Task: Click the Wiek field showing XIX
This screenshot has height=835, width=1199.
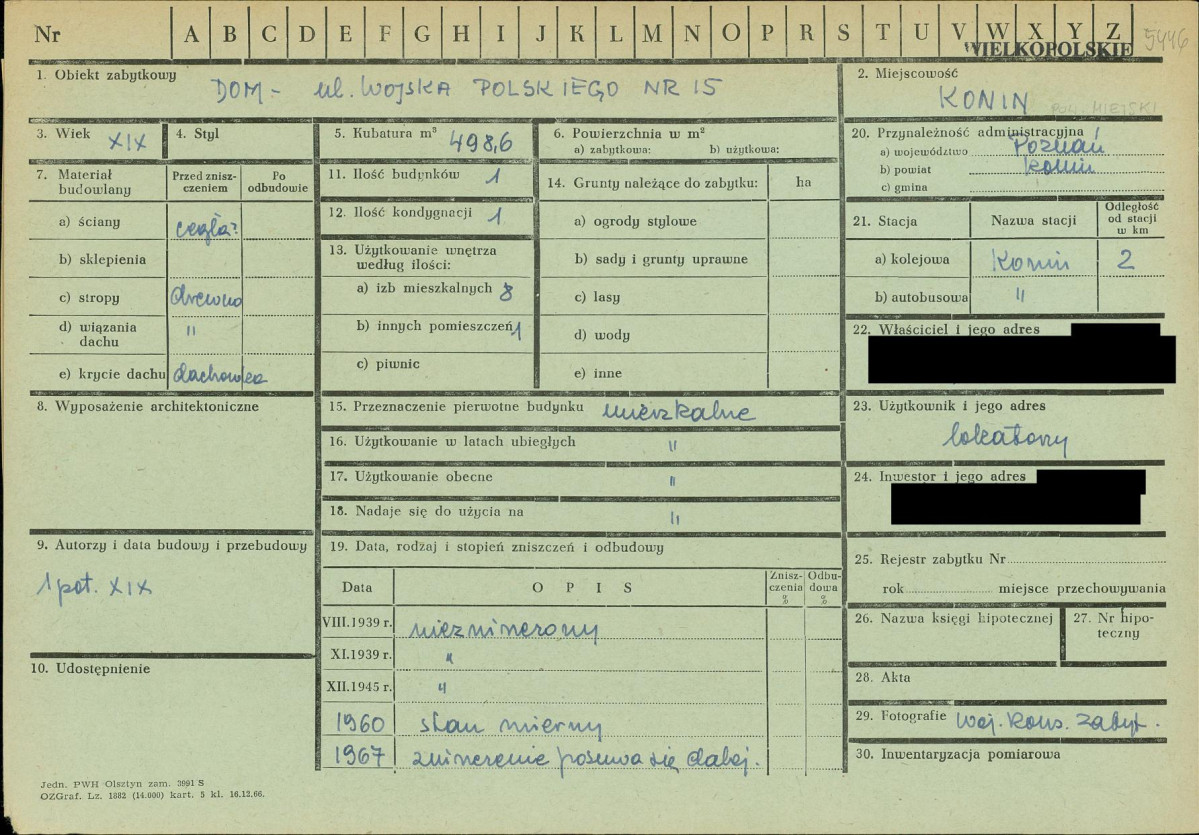Action: (96, 141)
